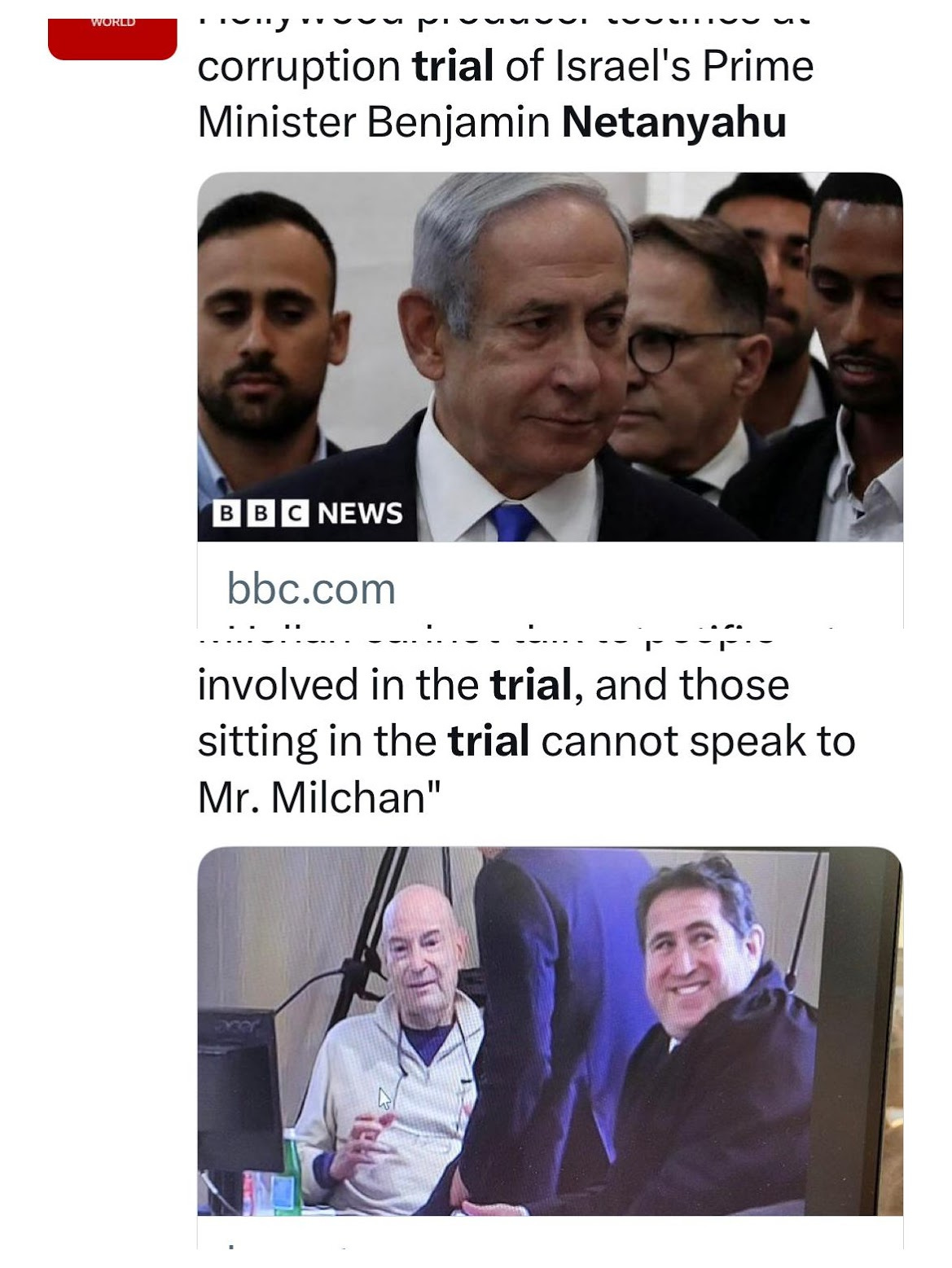Click the line 'sitting in the trial cannot speak to'
The height and width of the screenshot is (1268, 952).
(x=526, y=741)
